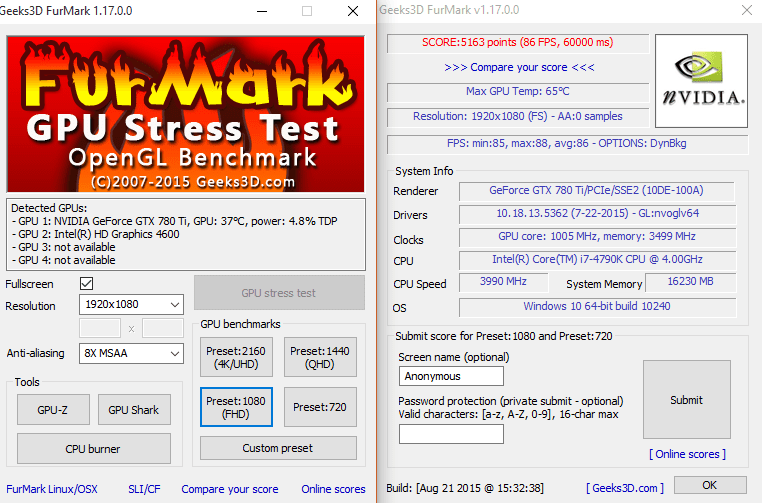The width and height of the screenshot is (762, 503).
Task: Open the [ Geeks3D.com ] link
Action: click(x=625, y=487)
